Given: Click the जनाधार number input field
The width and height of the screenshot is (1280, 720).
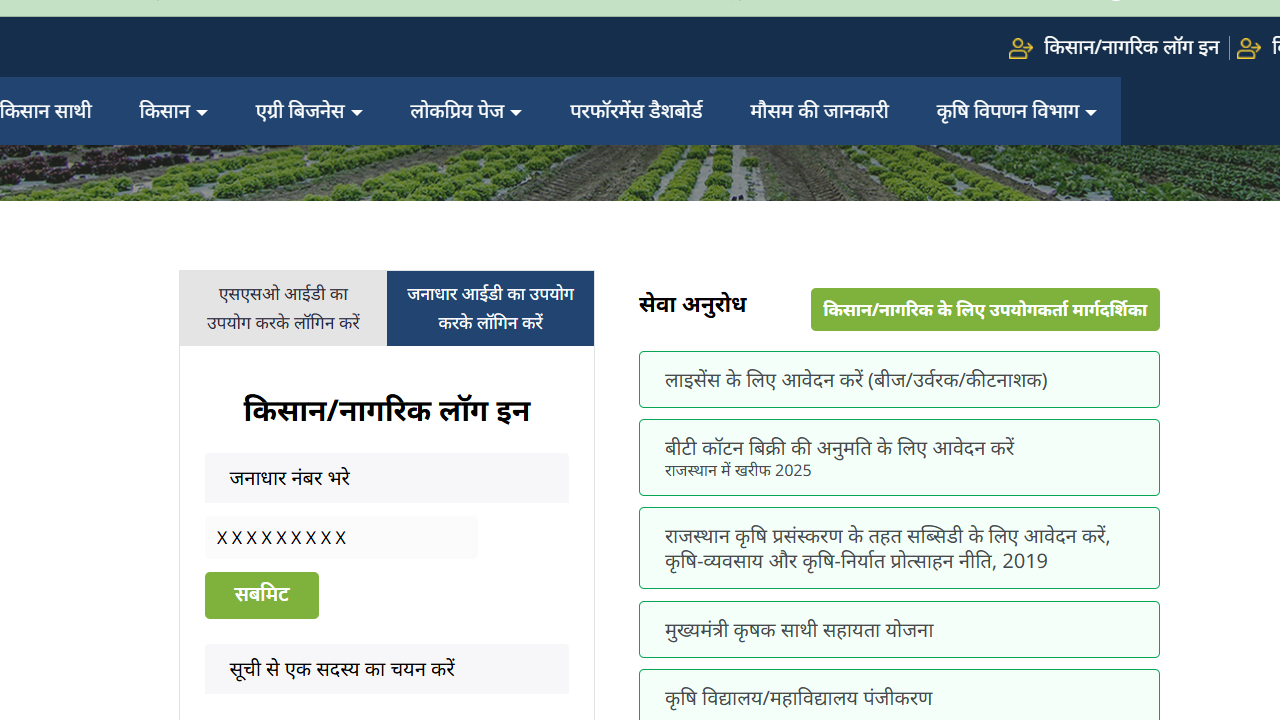Looking at the screenshot, I should pyautogui.click(x=341, y=538).
